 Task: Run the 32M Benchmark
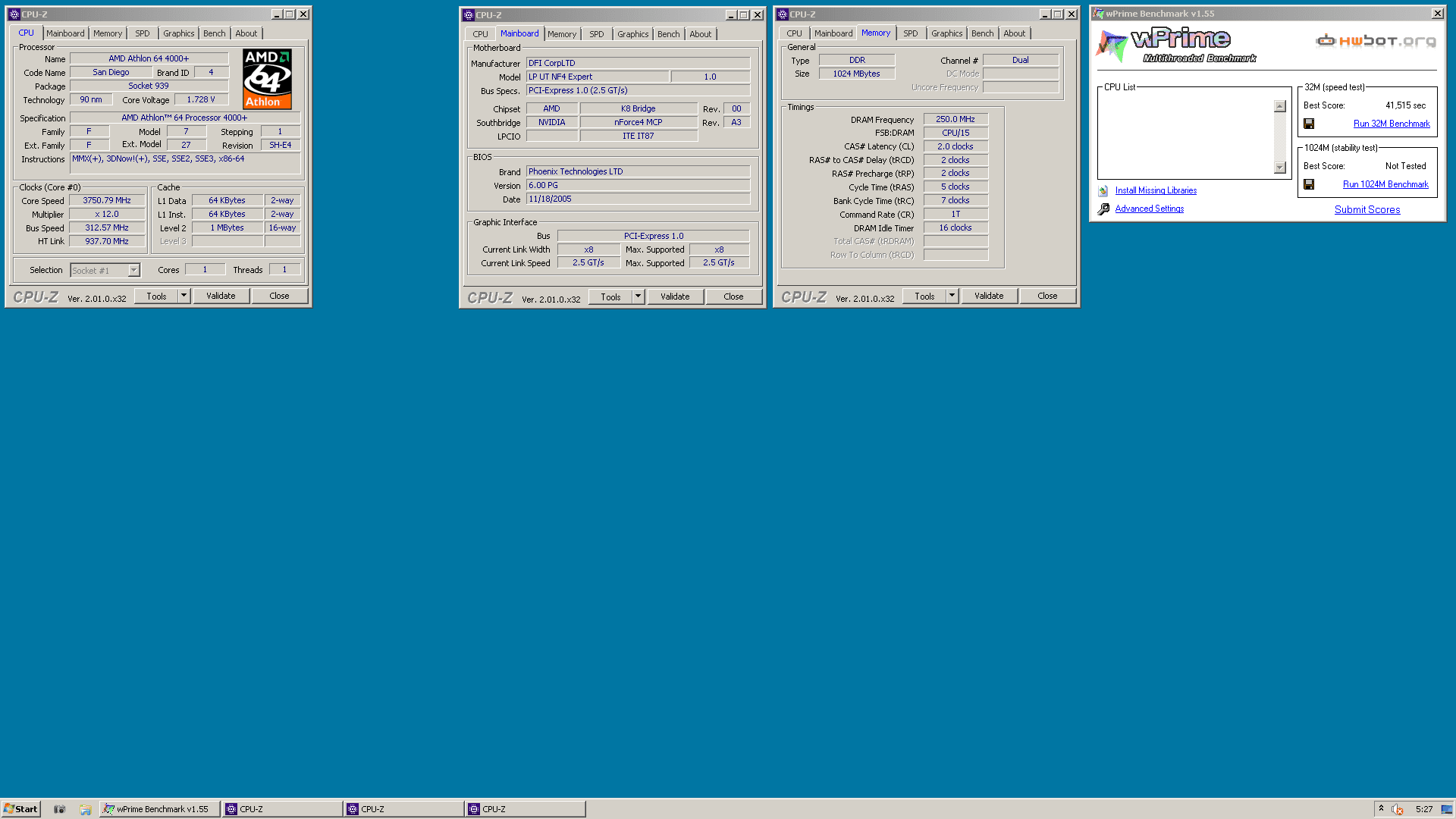[1392, 124]
